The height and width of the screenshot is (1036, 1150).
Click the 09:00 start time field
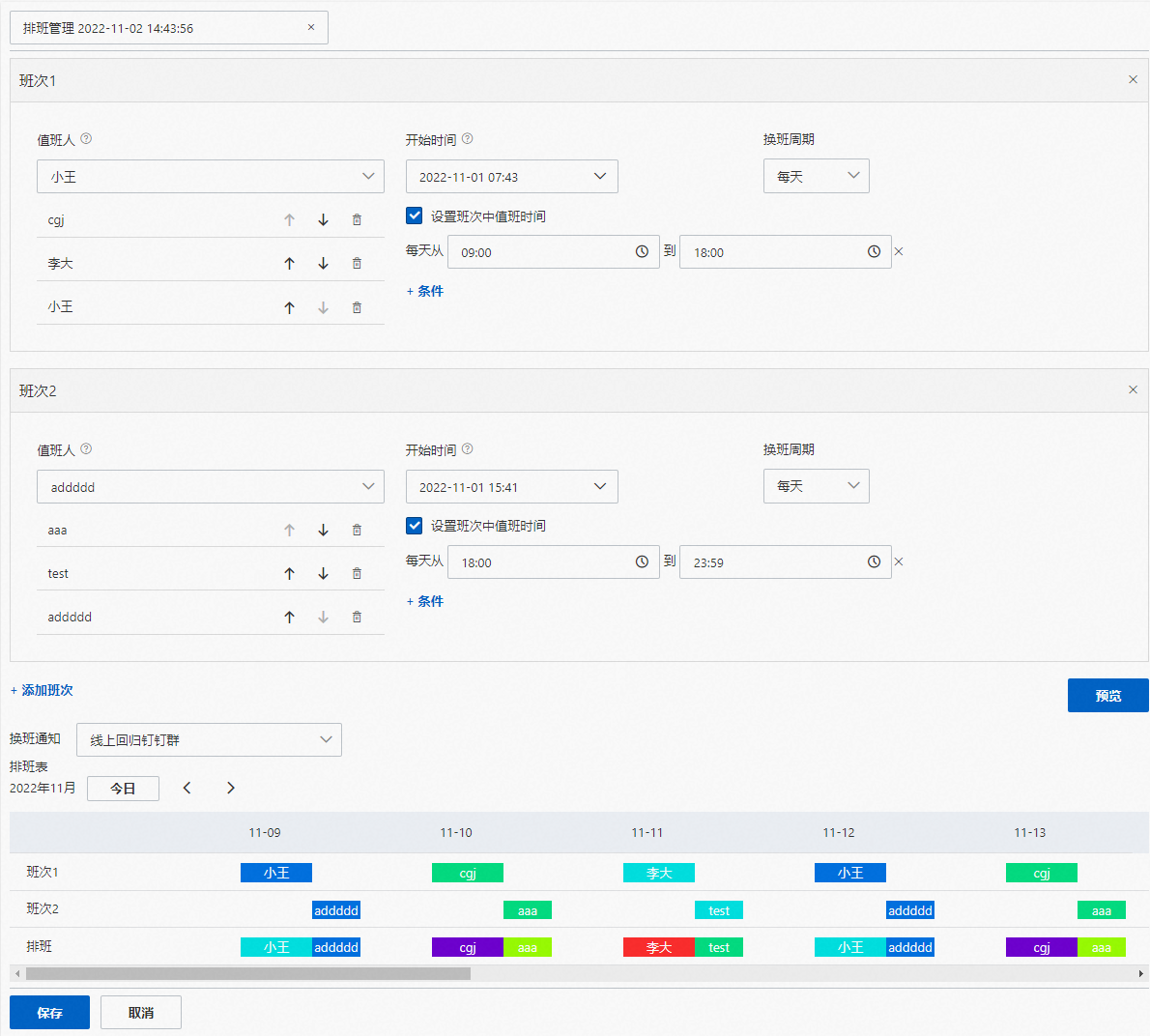[x=554, y=251]
